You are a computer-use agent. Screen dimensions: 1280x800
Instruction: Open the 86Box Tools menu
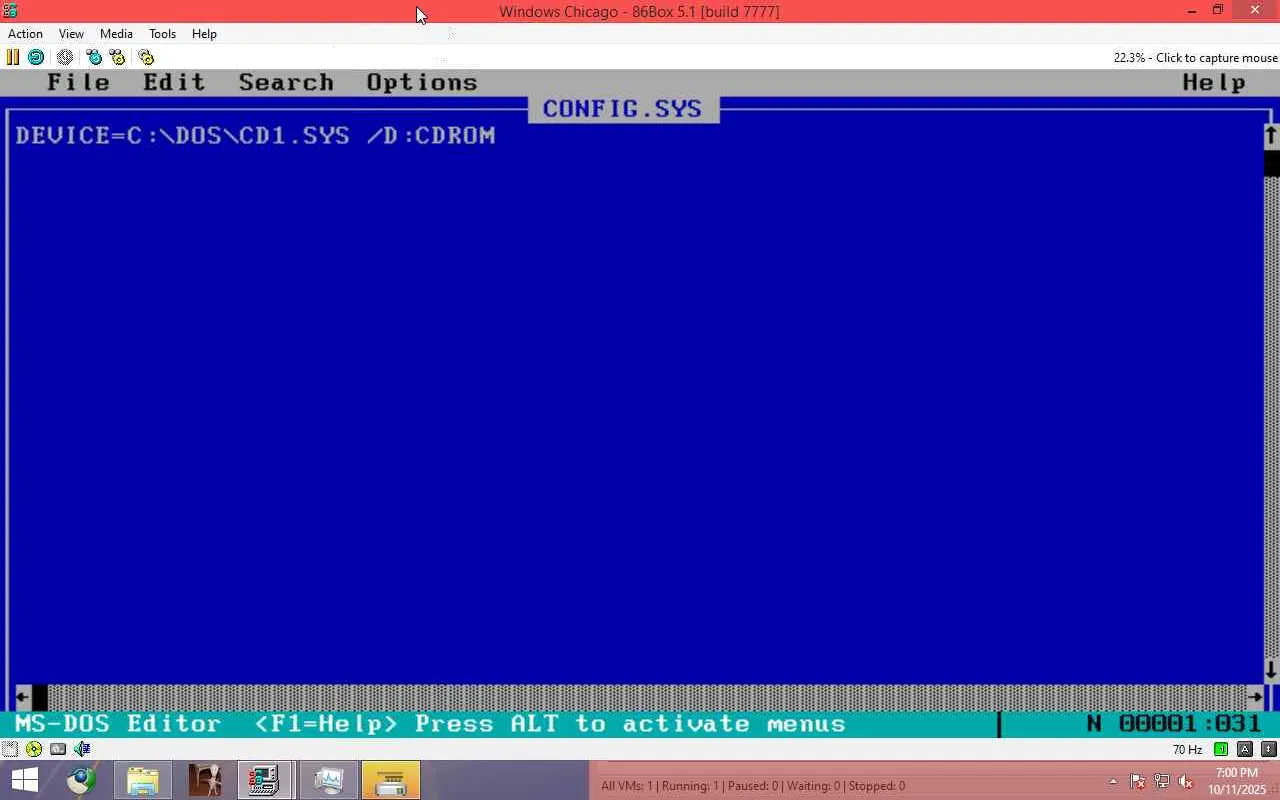162,33
